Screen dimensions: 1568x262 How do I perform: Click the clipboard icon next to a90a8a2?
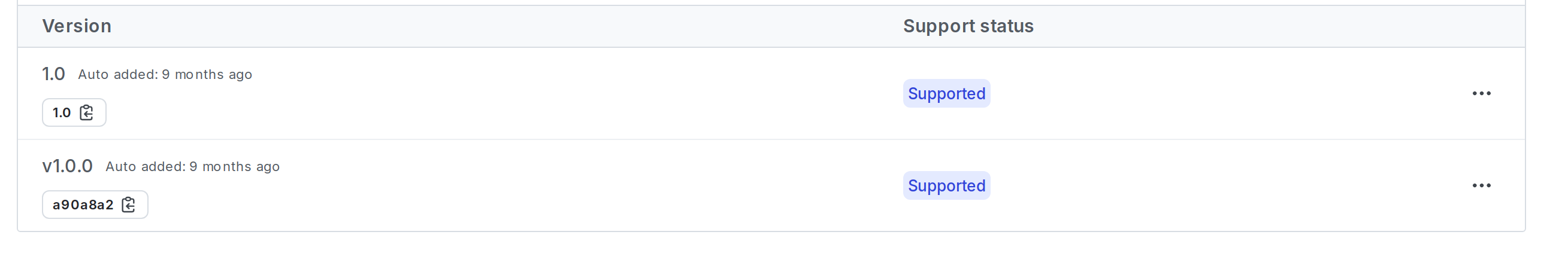pyautogui.click(x=128, y=205)
